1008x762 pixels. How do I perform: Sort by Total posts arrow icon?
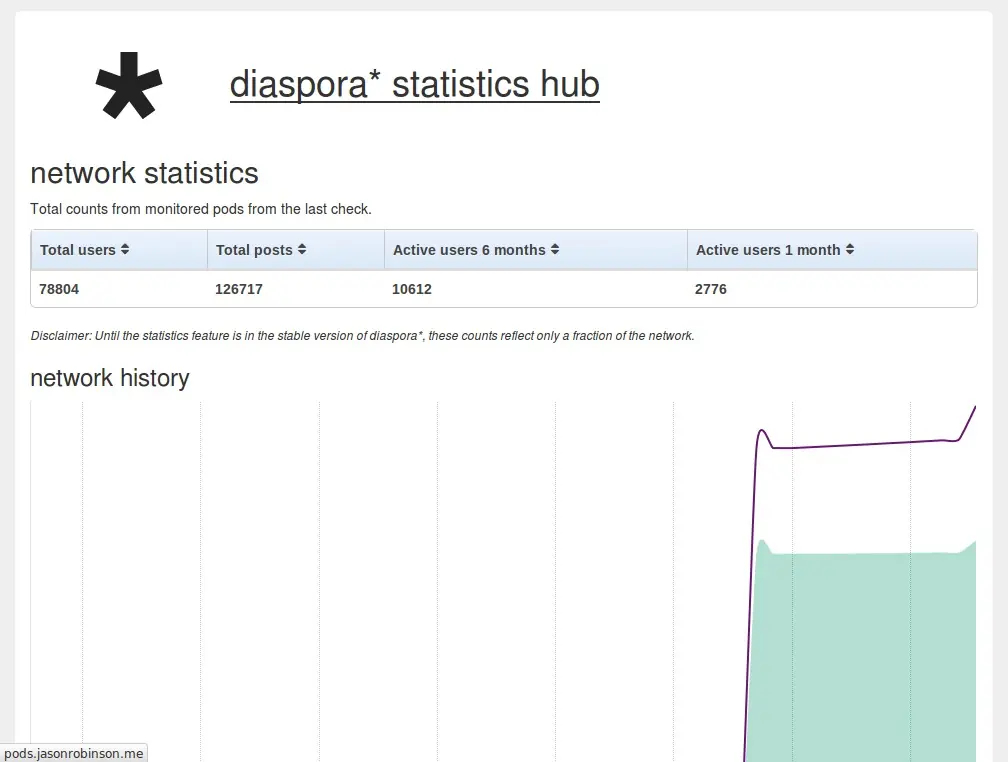(x=302, y=249)
